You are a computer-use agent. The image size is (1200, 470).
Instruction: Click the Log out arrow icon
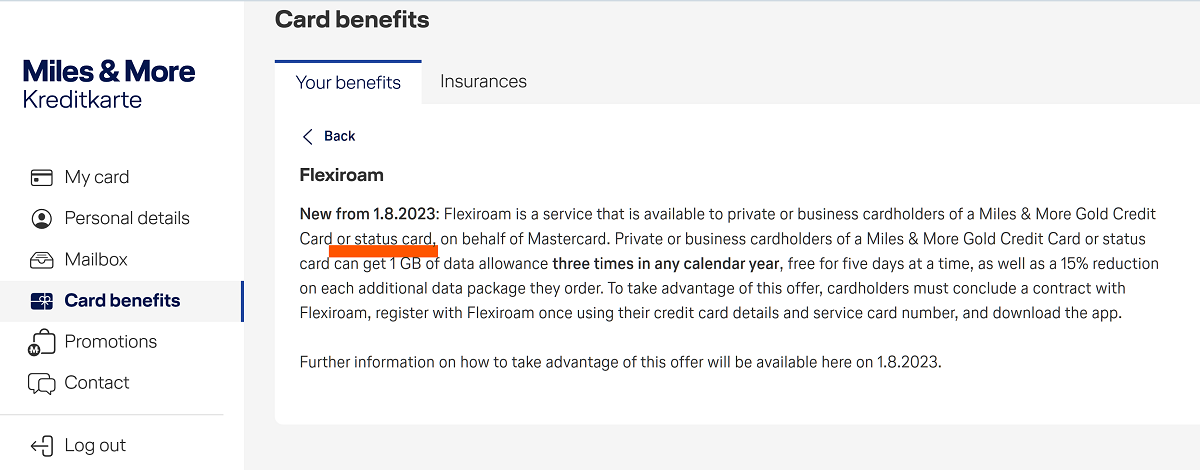coord(41,446)
